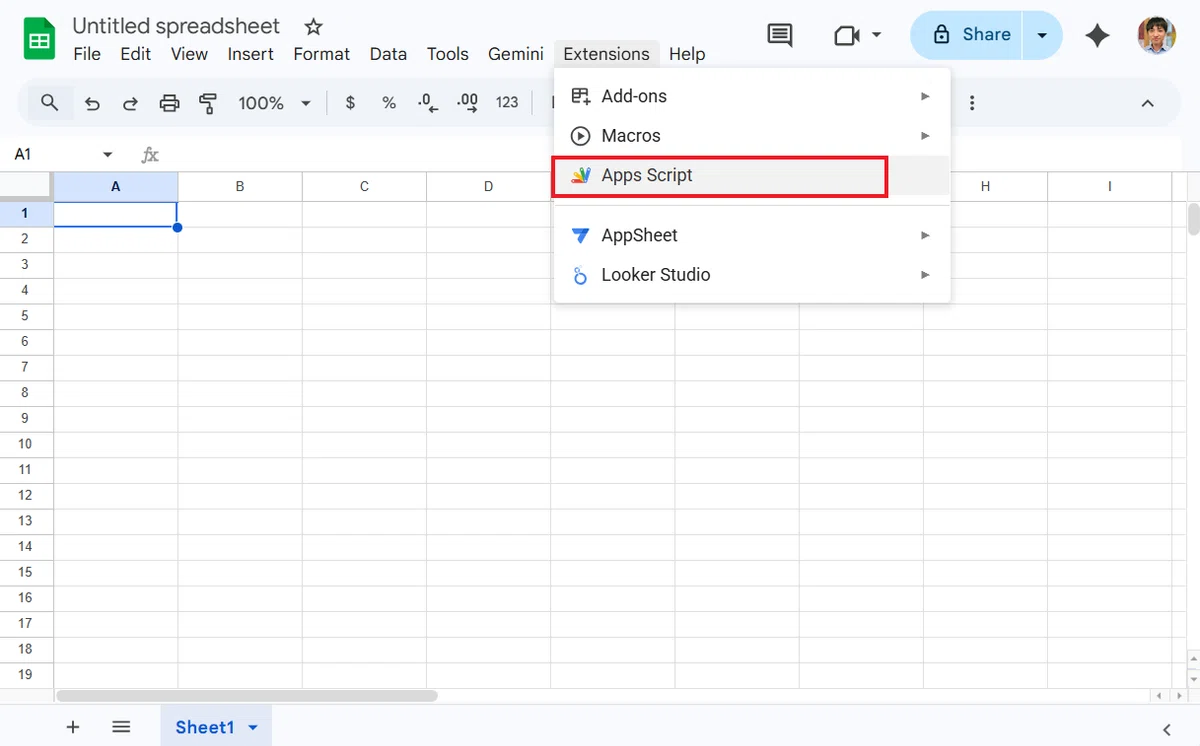Select the paint format tool

(208, 103)
